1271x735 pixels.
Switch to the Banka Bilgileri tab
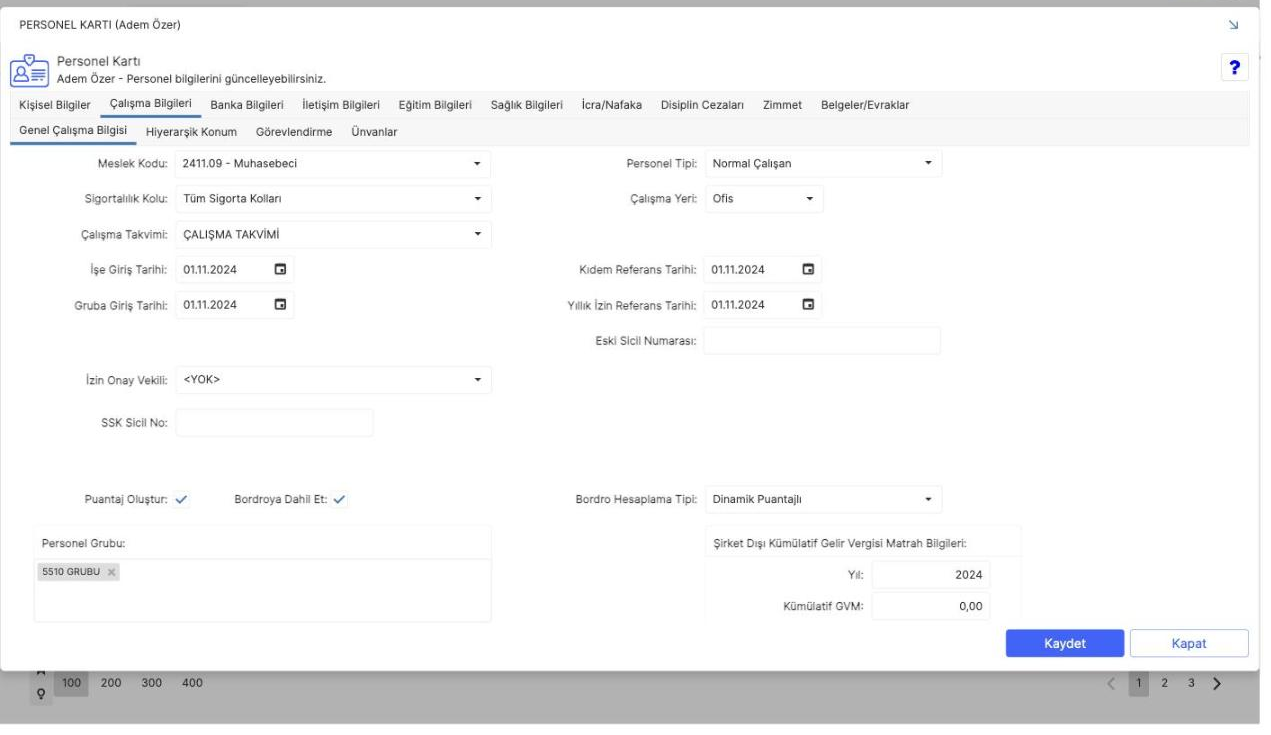[x=247, y=105]
